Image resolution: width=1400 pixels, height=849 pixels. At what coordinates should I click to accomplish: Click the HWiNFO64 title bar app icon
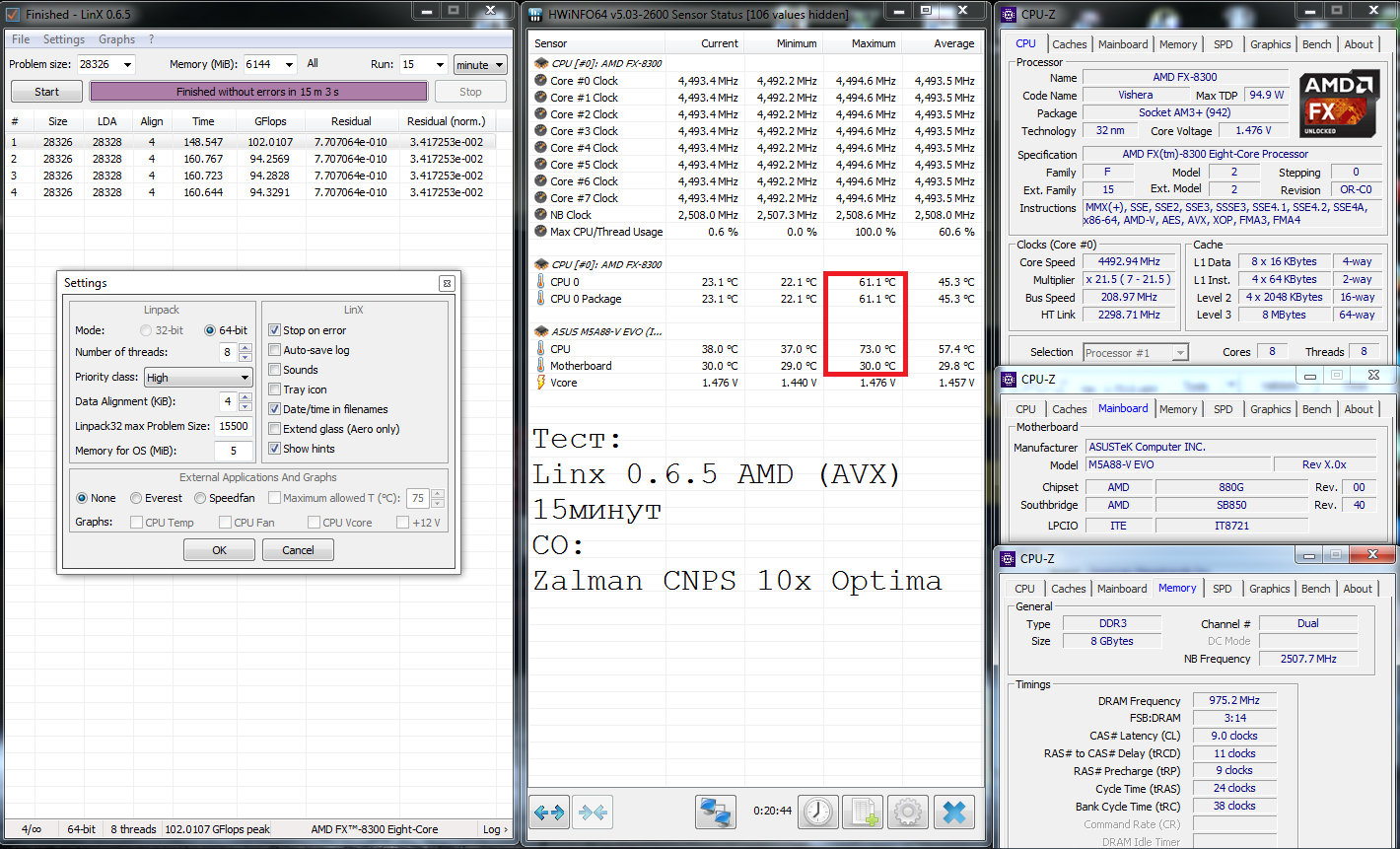[x=537, y=14]
